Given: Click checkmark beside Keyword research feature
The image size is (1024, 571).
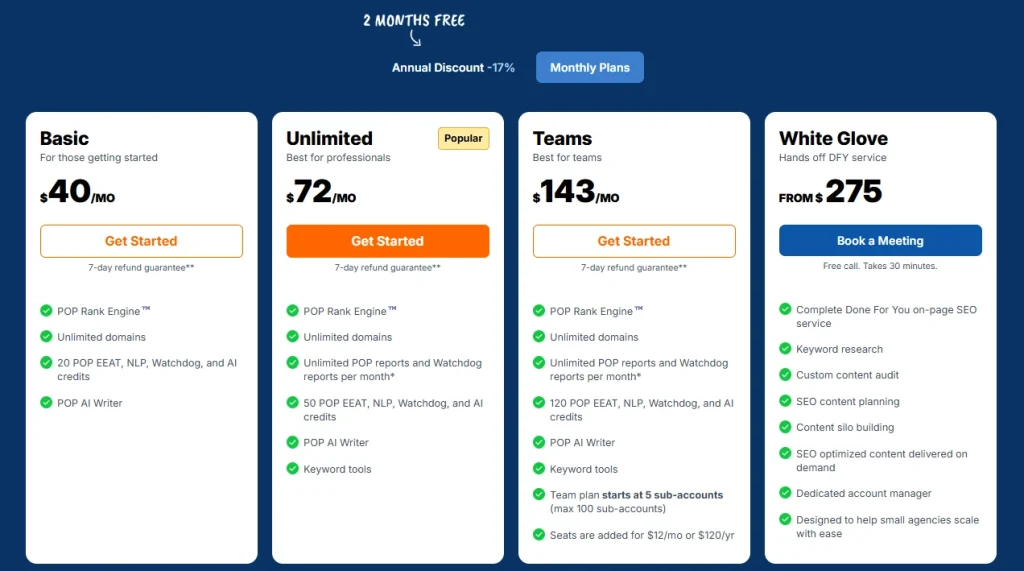Looking at the screenshot, I should (x=785, y=349).
